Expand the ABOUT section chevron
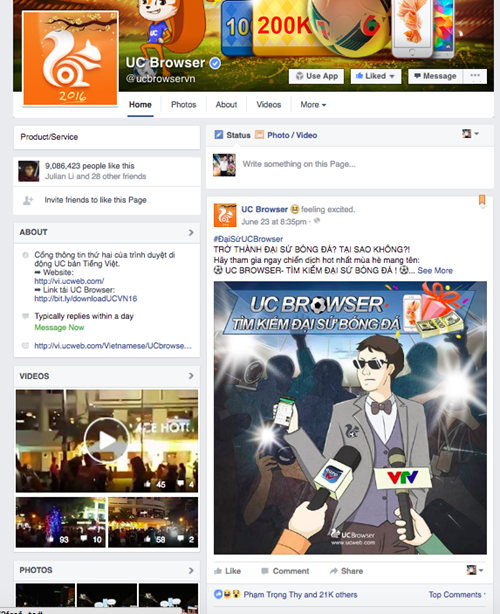The image size is (500, 614). click(x=191, y=232)
